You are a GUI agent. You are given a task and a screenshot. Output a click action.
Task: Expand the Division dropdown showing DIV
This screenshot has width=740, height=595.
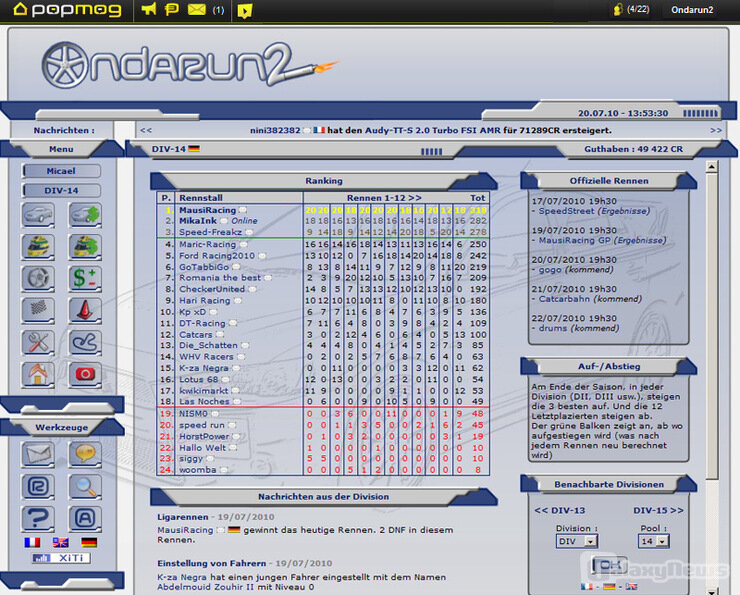coord(577,541)
